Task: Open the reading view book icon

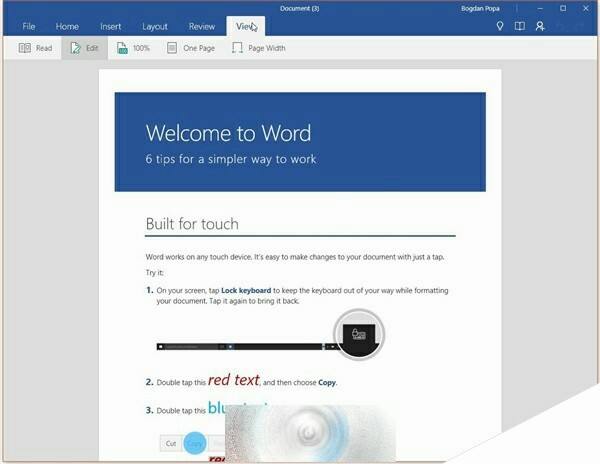Action: tap(520, 26)
